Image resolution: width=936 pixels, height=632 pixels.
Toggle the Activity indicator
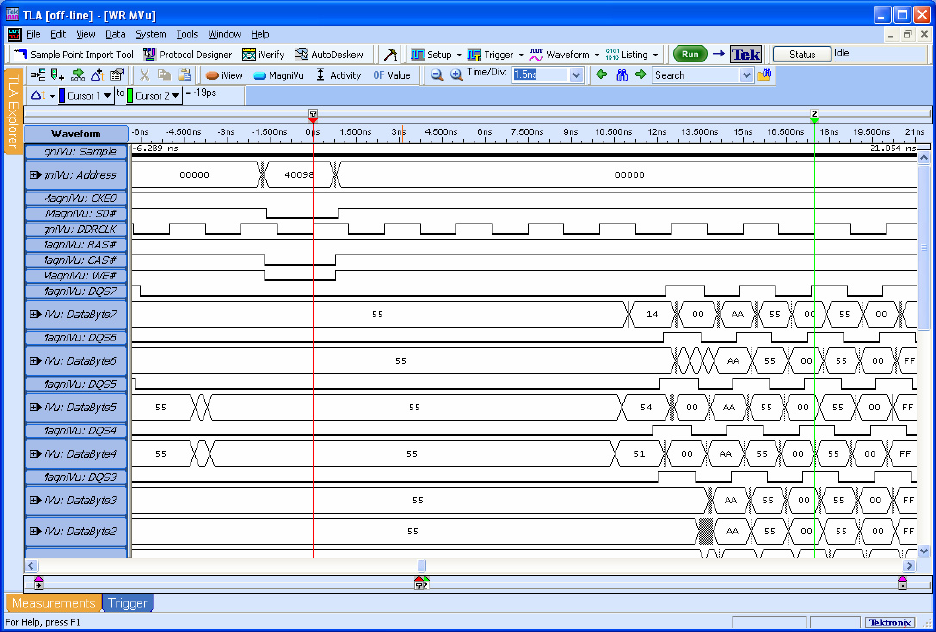pos(338,75)
